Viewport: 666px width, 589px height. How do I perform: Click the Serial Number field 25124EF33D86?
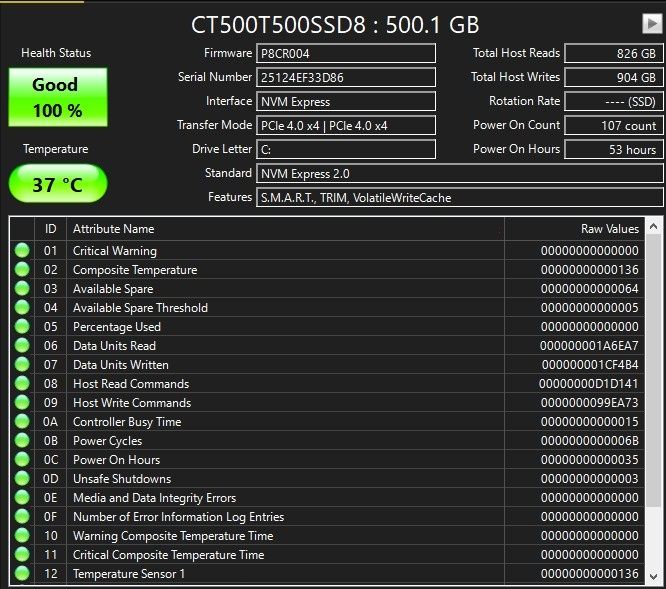(346, 77)
